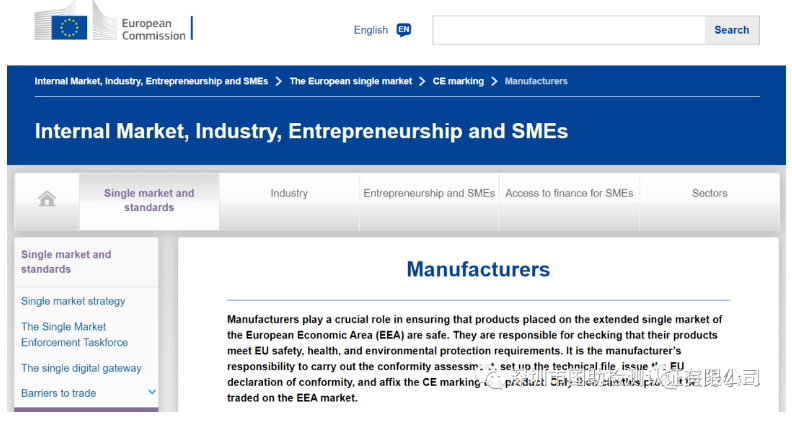Click the CE marking breadcrumb link

click(458, 81)
